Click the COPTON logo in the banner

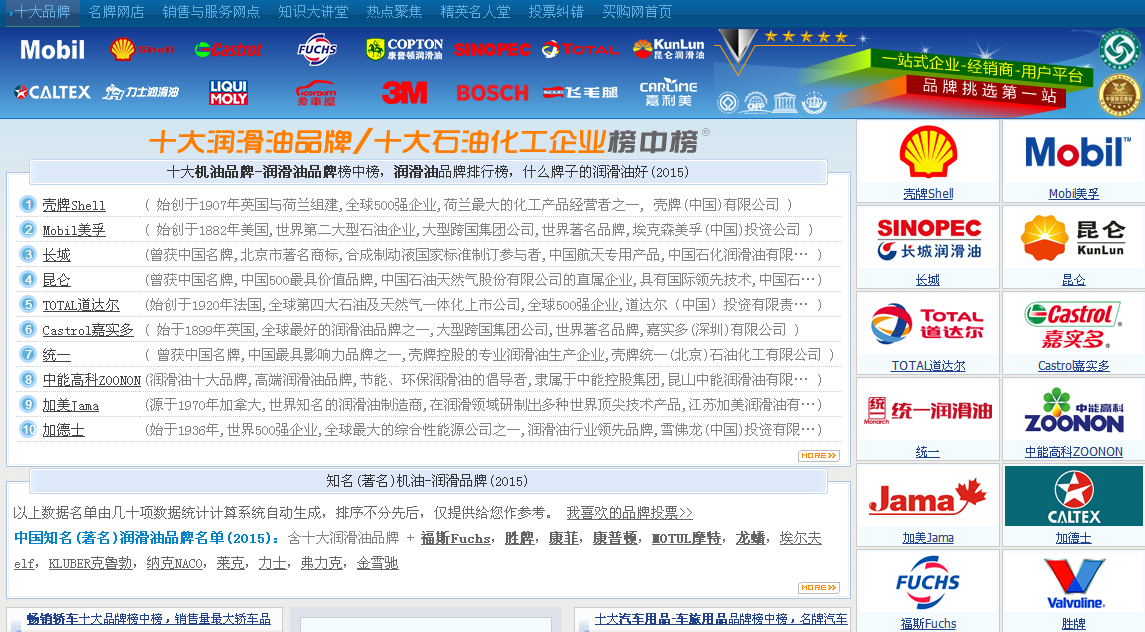[405, 50]
